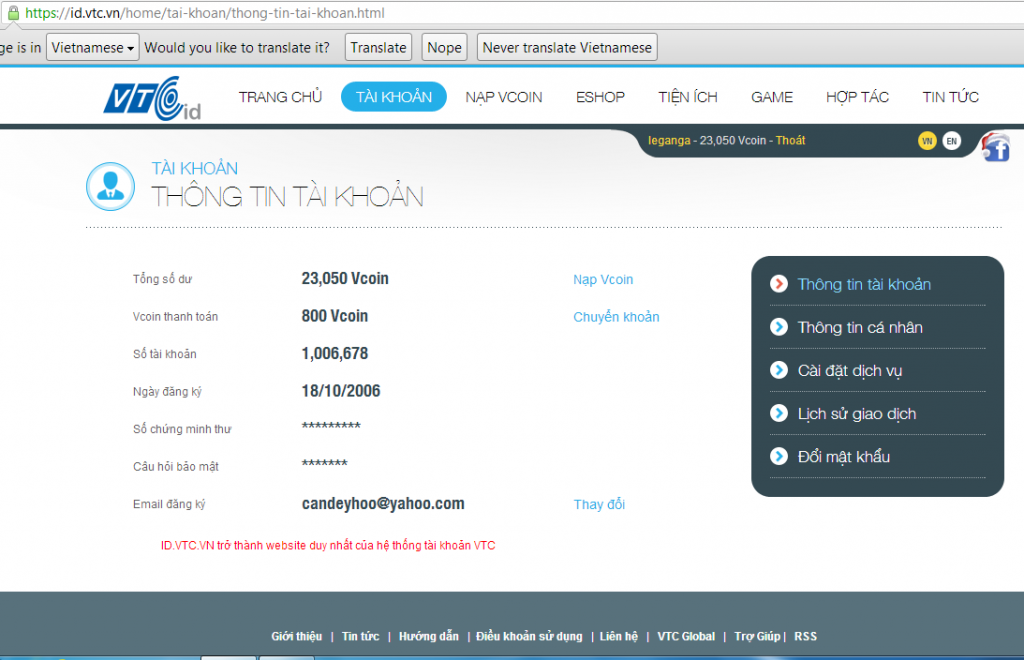Click the green padlock security icon
Screen dimensions: 1024x660
[x=13, y=12]
